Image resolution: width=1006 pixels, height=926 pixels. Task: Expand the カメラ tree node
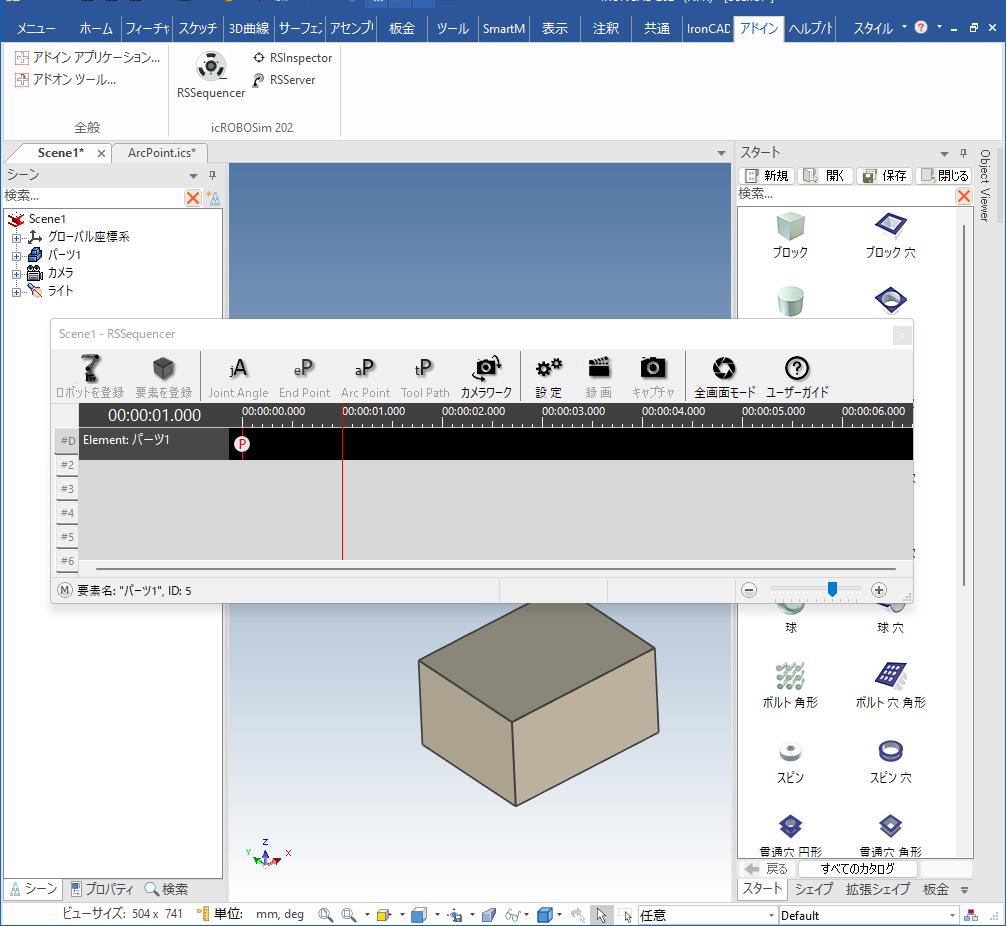coord(16,274)
